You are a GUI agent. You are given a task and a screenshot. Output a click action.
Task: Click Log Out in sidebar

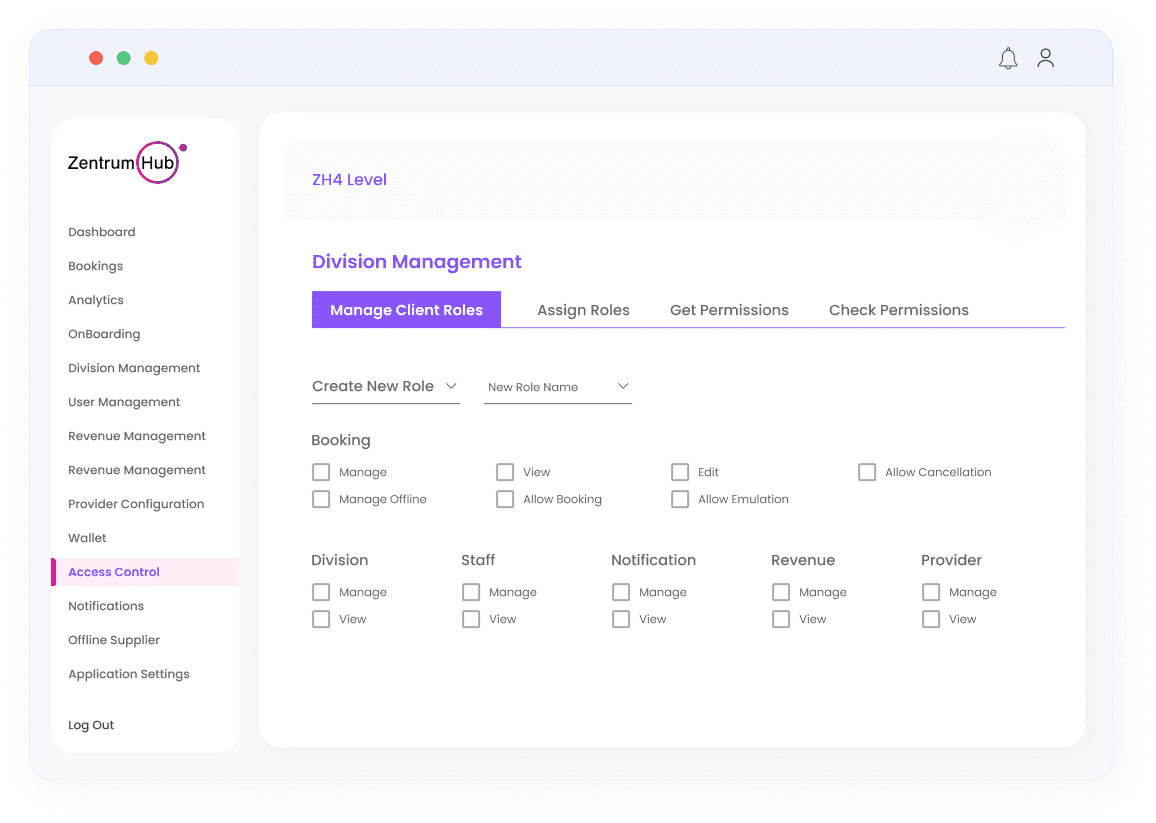(91, 725)
